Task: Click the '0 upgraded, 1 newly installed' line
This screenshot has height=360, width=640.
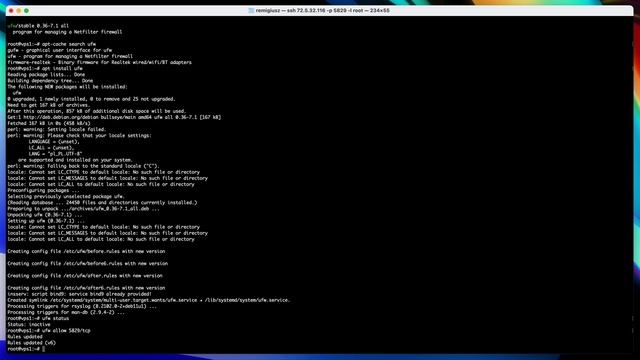Action: 91,99
